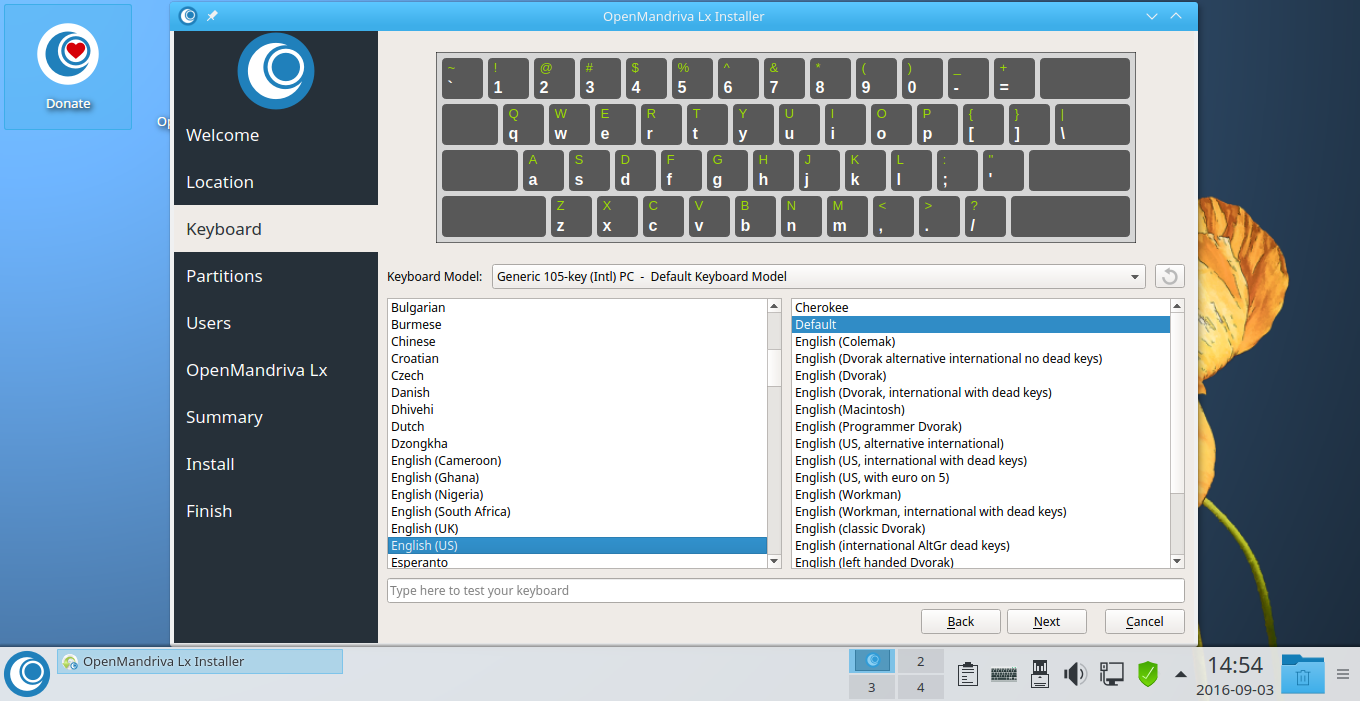Select Dzongkha keyboard language
Screen dimensions: 1360x701
(577, 443)
